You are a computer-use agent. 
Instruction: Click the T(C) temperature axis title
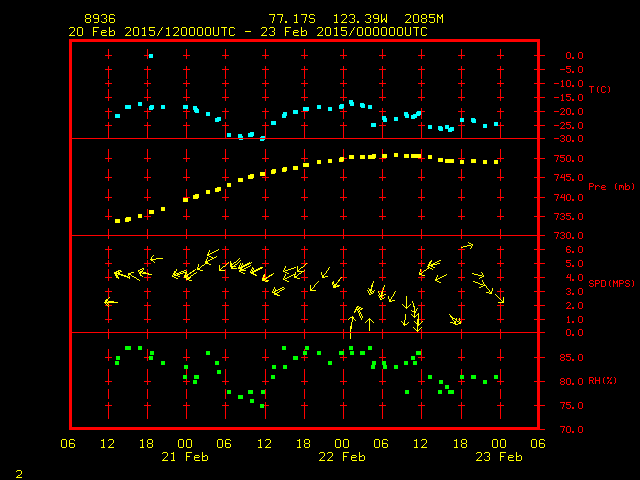(x=600, y=89)
